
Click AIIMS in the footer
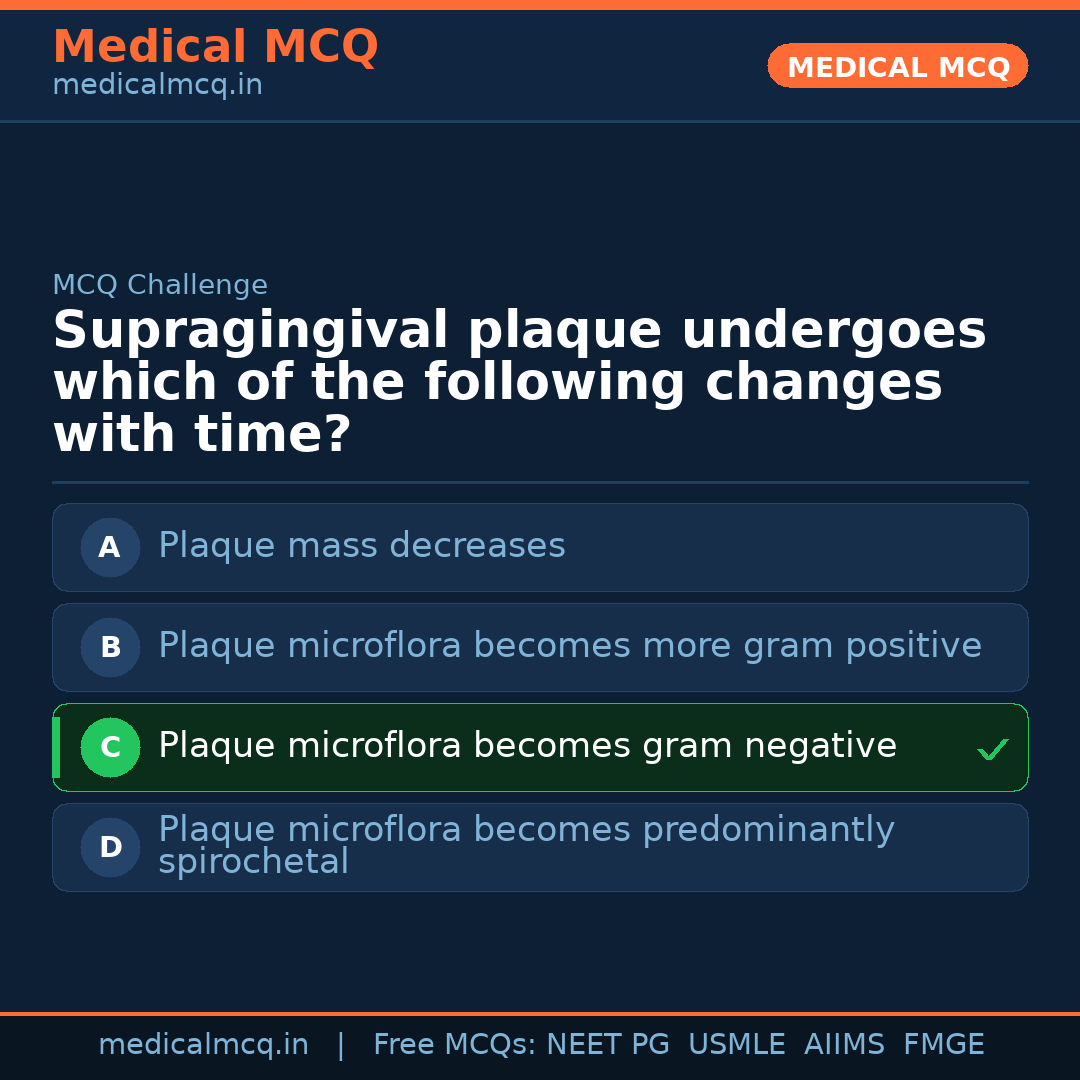click(x=844, y=1045)
